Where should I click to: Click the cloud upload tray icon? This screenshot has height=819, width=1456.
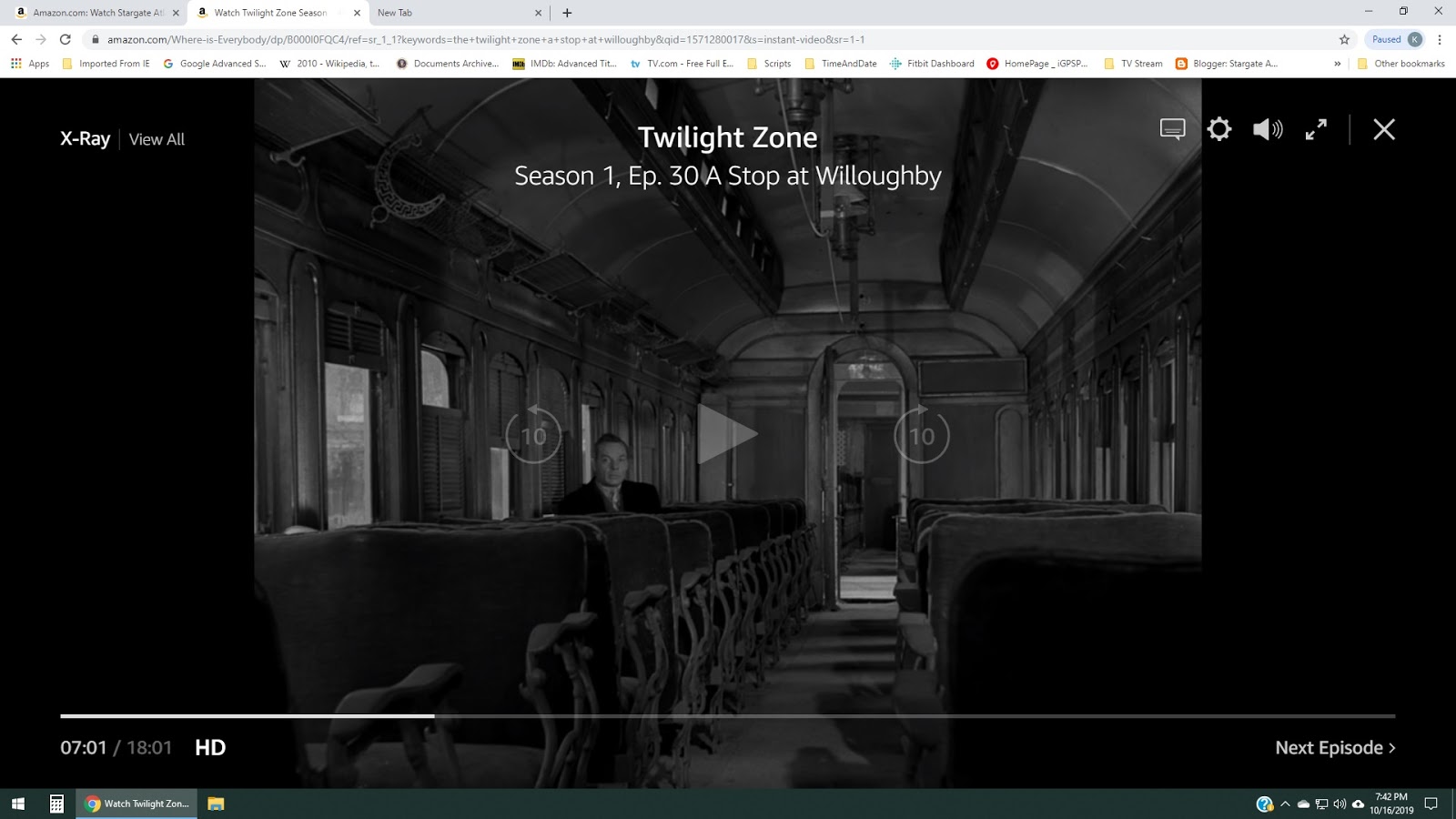1358,804
